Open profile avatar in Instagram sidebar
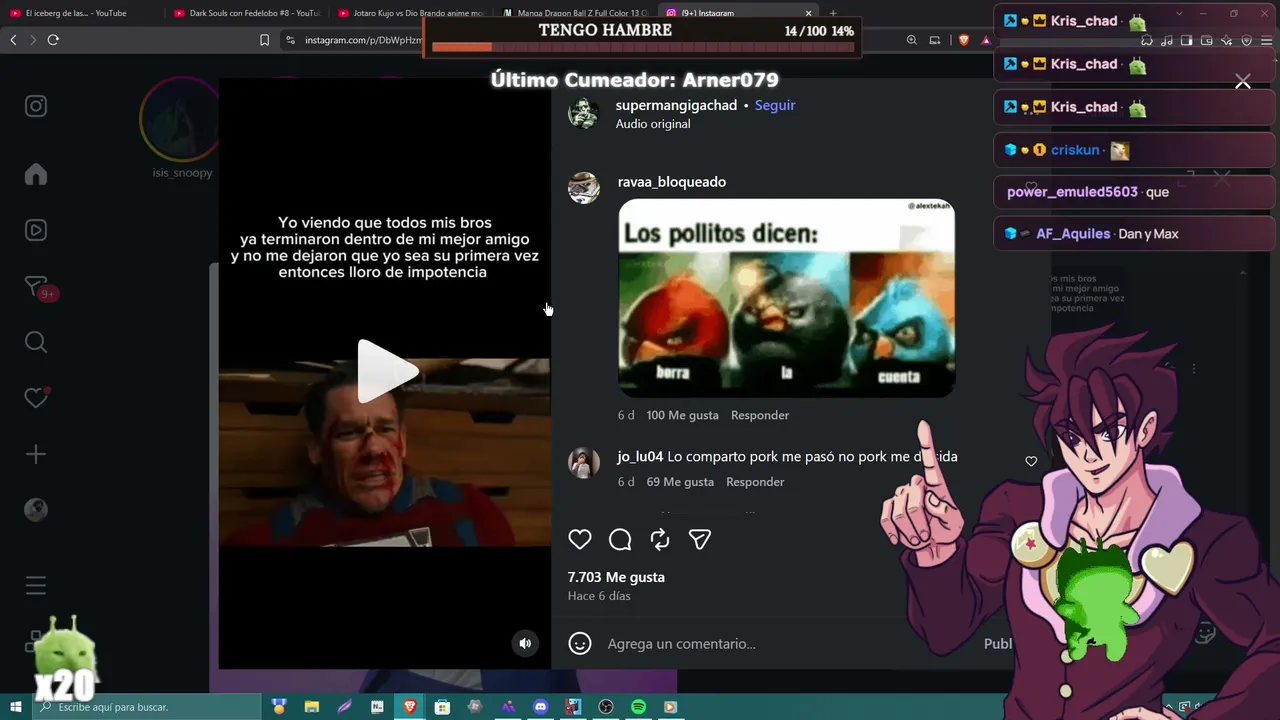 pyautogui.click(x=36, y=510)
